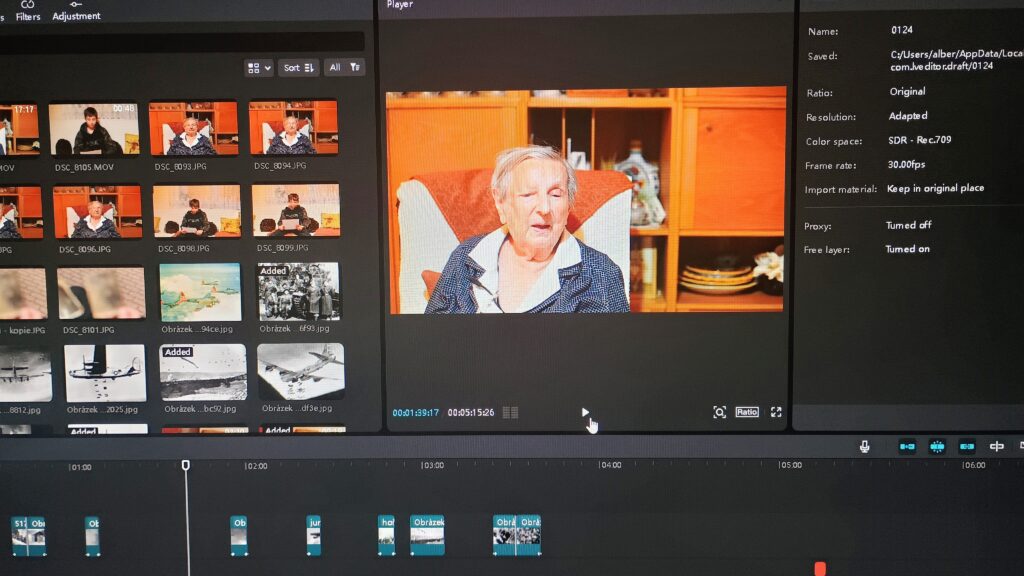Click the total duration 00:05:15:26
The height and width of the screenshot is (576, 1024).
(x=470, y=413)
